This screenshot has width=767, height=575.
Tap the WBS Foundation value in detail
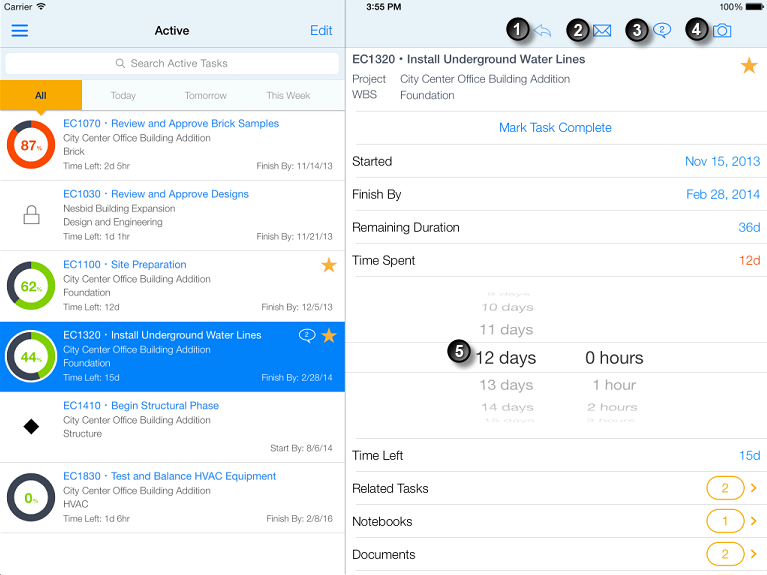point(427,95)
